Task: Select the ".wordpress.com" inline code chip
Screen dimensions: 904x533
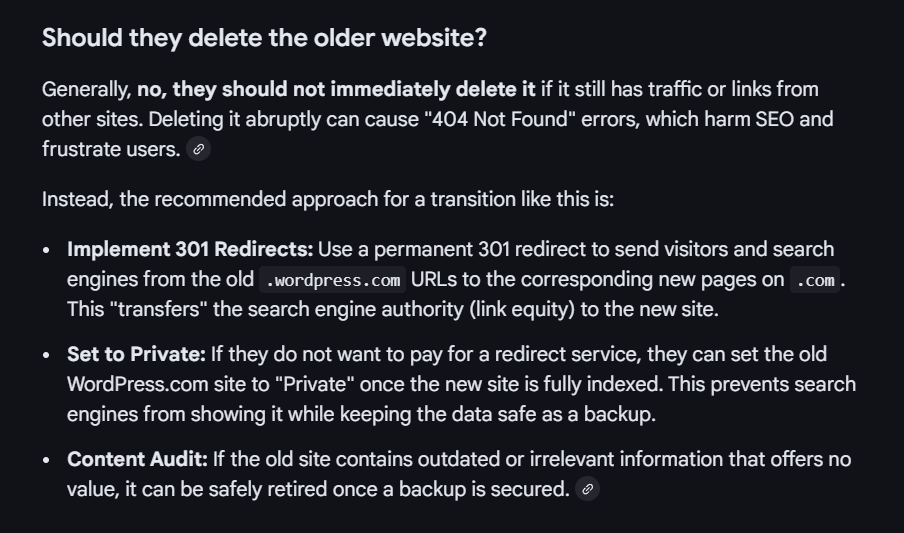Action: coord(333,280)
